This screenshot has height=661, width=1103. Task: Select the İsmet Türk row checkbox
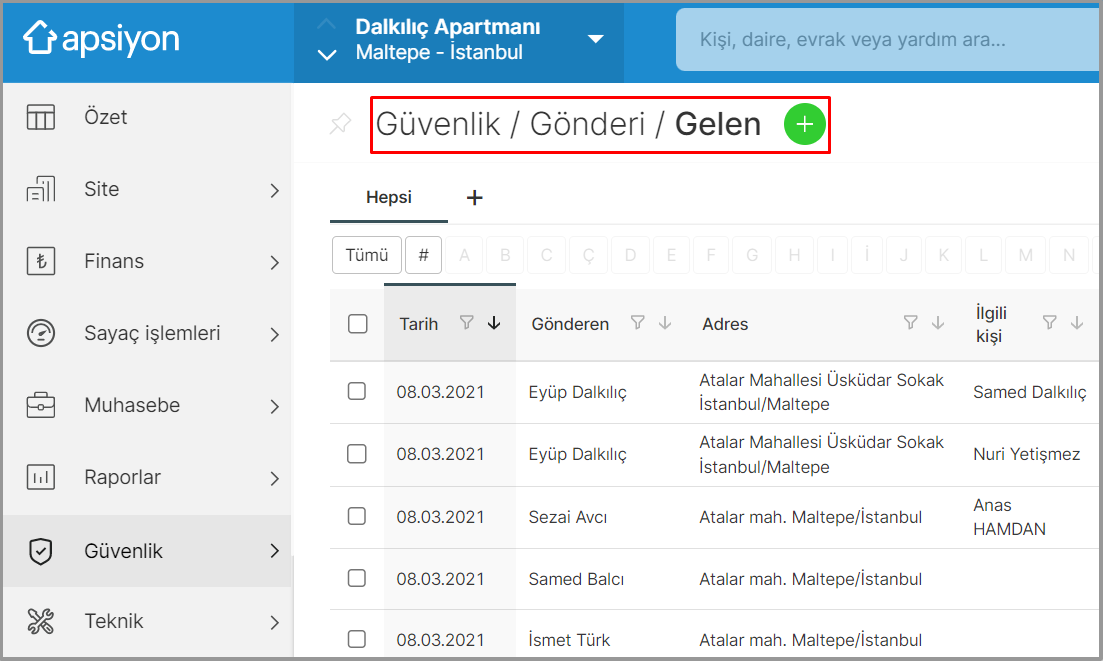tap(357, 639)
